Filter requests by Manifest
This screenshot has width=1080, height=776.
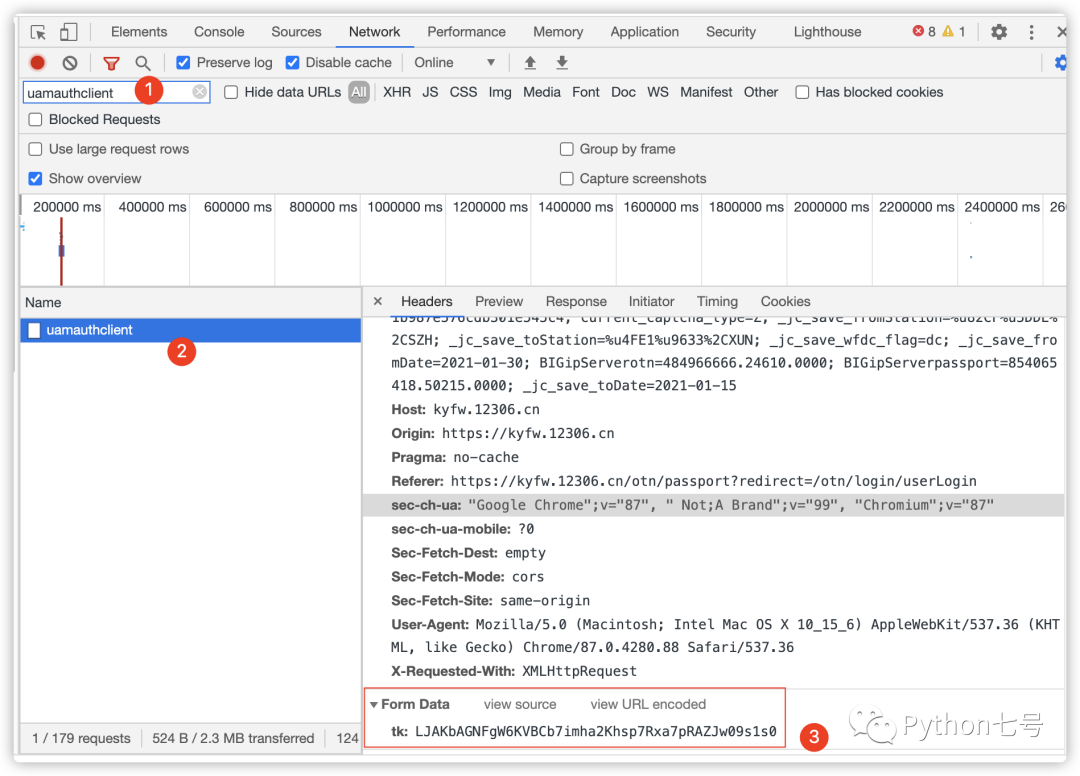click(706, 92)
